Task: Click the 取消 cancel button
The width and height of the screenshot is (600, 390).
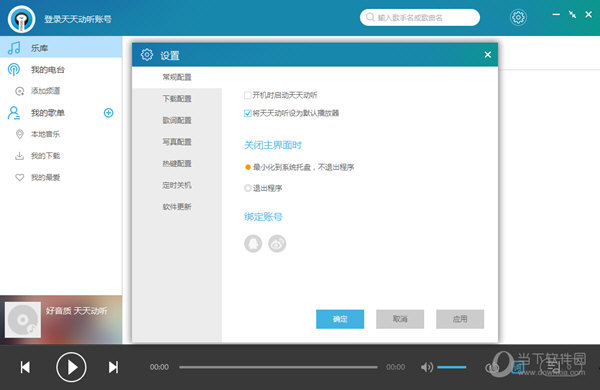Action: (x=400, y=319)
